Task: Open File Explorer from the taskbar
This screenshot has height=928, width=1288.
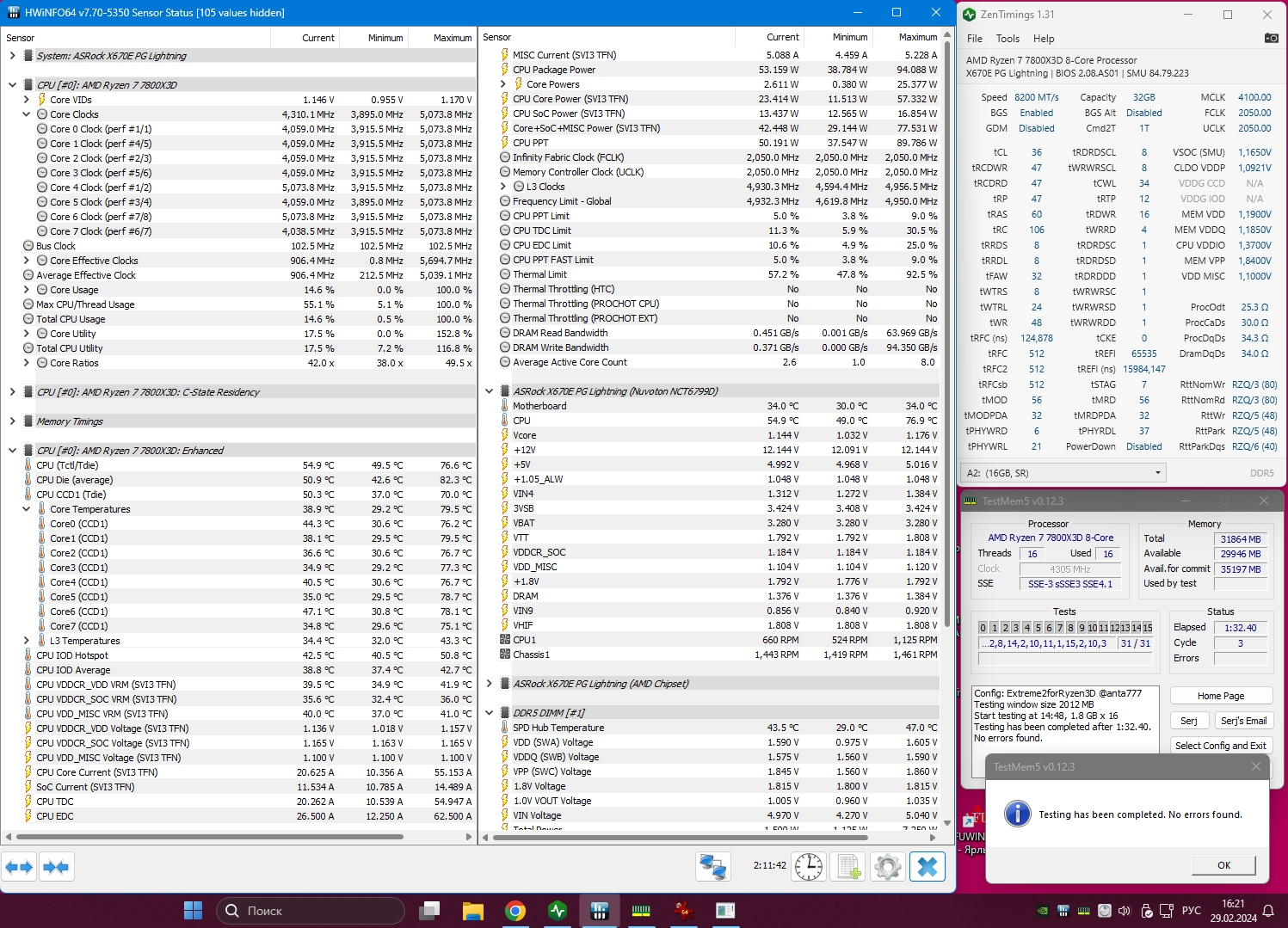Action: tap(473, 910)
